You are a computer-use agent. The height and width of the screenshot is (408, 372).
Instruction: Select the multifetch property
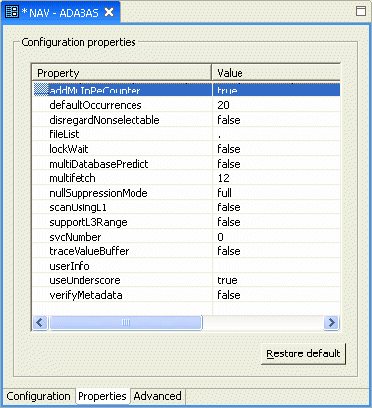(72, 178)
